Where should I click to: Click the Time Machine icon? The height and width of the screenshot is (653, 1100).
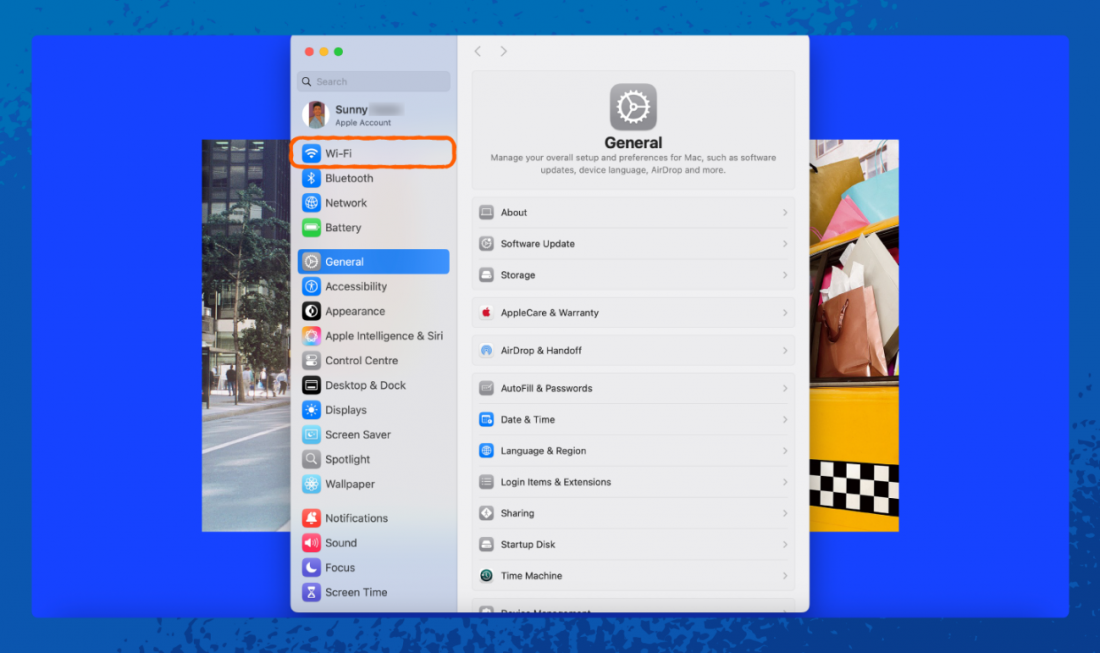[x=486, y=576]
